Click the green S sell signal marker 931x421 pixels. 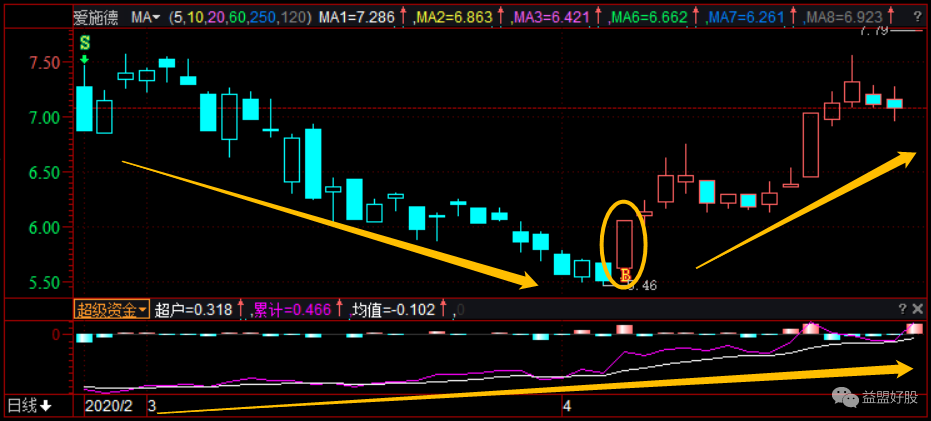[85, 45]
